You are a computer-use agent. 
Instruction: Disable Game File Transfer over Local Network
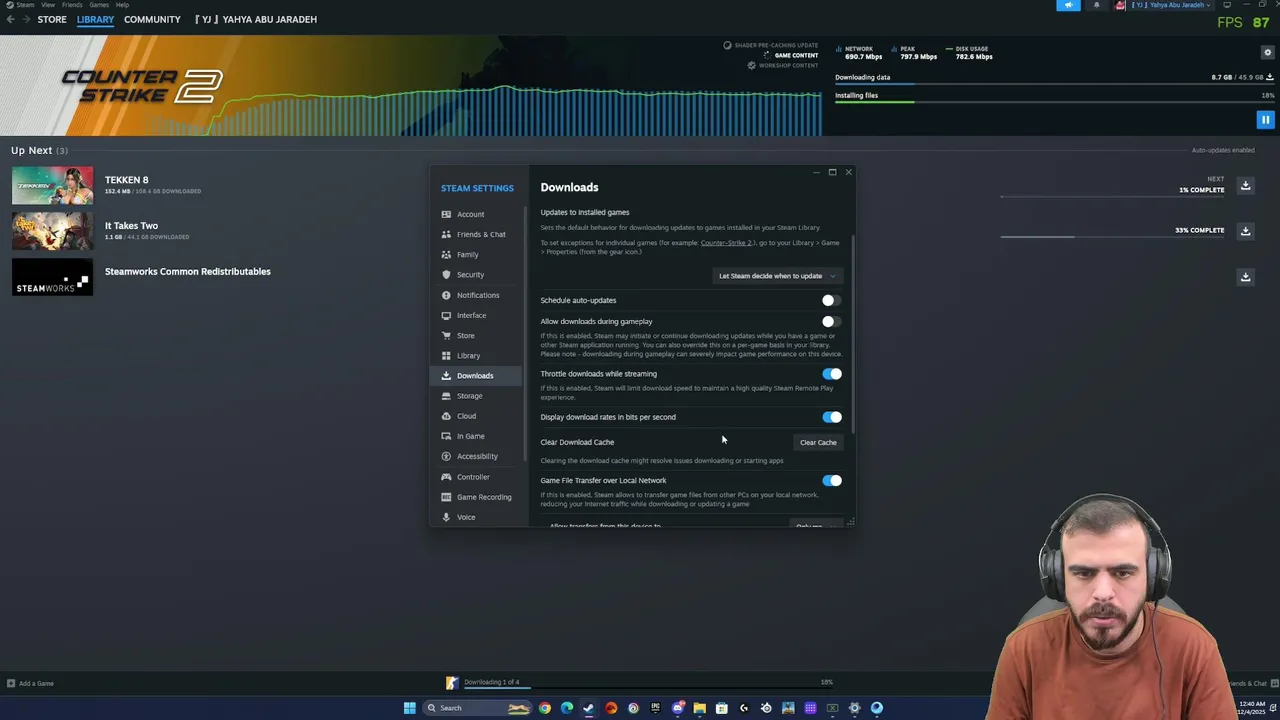pyautogui.click(x=832, y=480)
